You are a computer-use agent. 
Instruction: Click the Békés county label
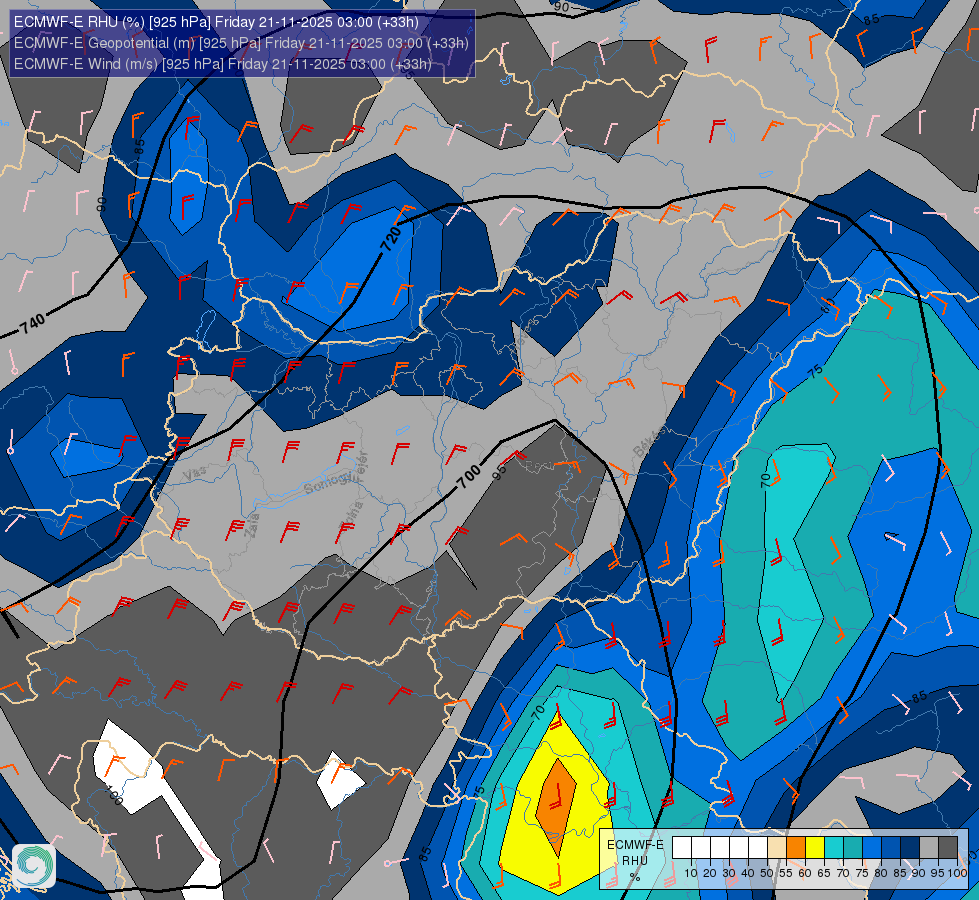(649, 440)
